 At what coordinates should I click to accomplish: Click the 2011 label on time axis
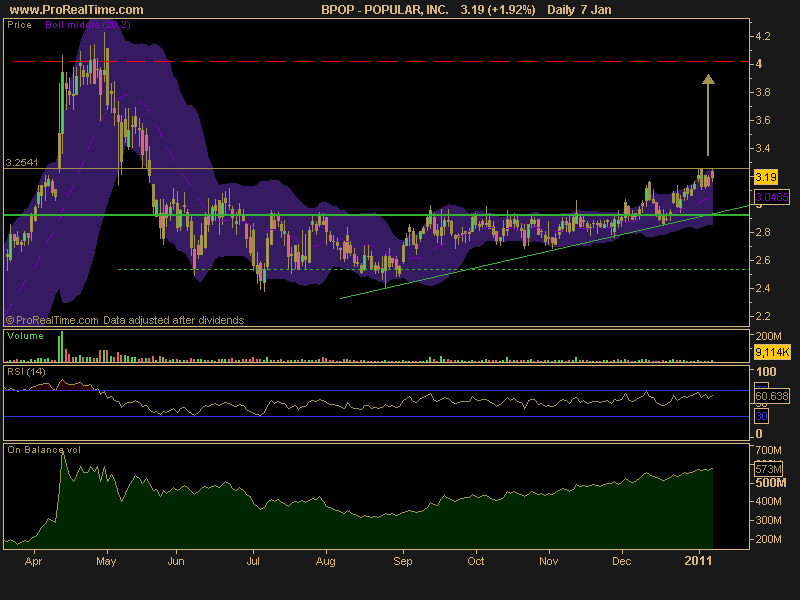(x=698, y=561)
